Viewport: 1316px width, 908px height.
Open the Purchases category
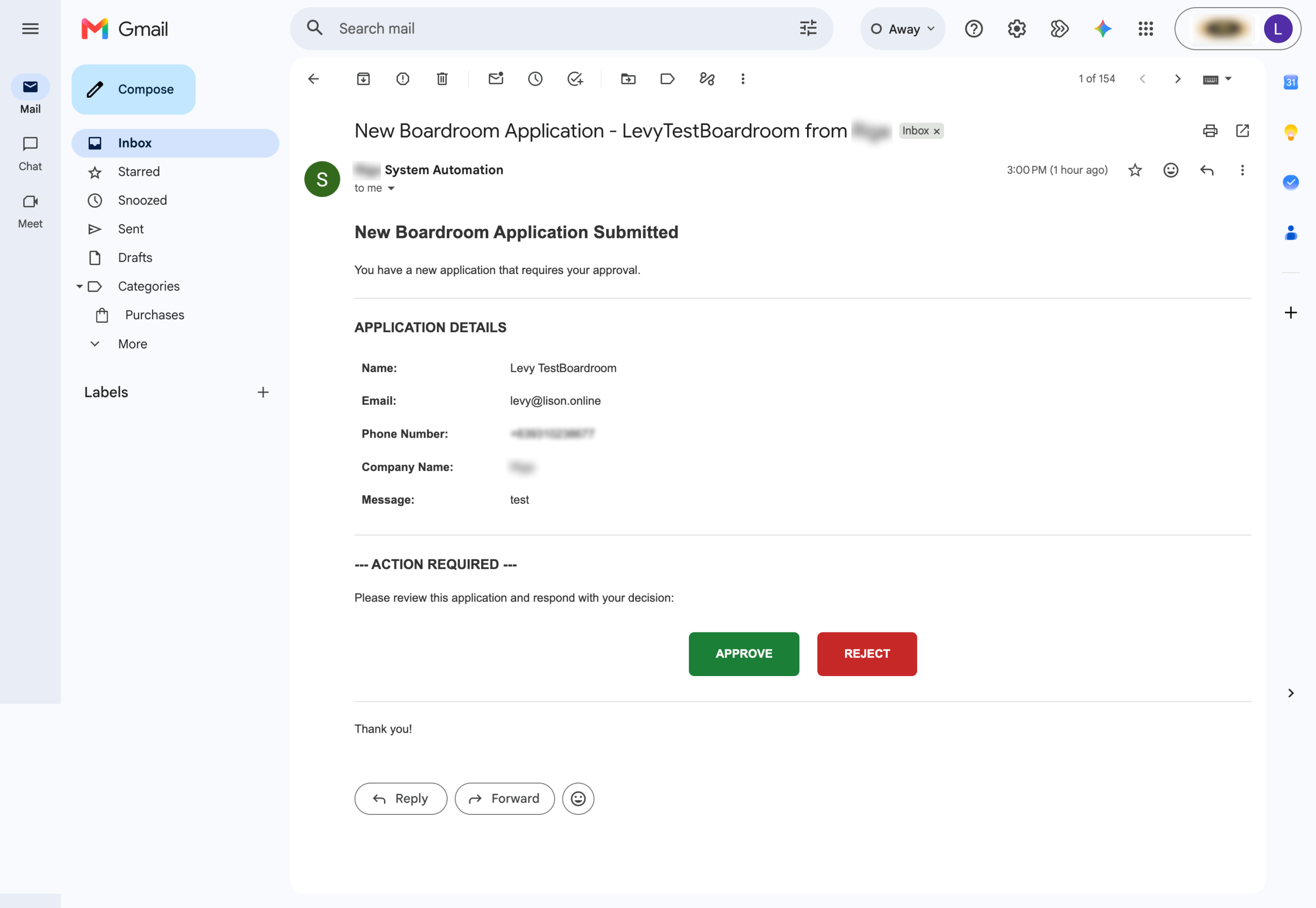[176, 315]
